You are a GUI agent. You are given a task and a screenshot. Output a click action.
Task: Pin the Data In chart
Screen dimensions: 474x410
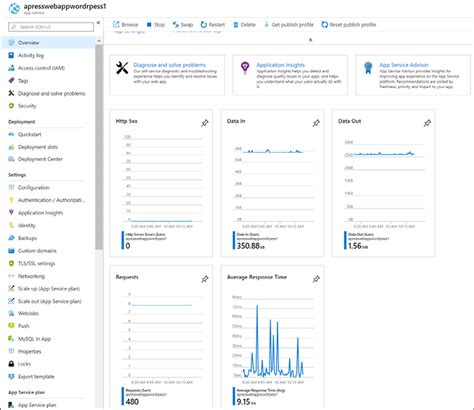tap(316, 123)
